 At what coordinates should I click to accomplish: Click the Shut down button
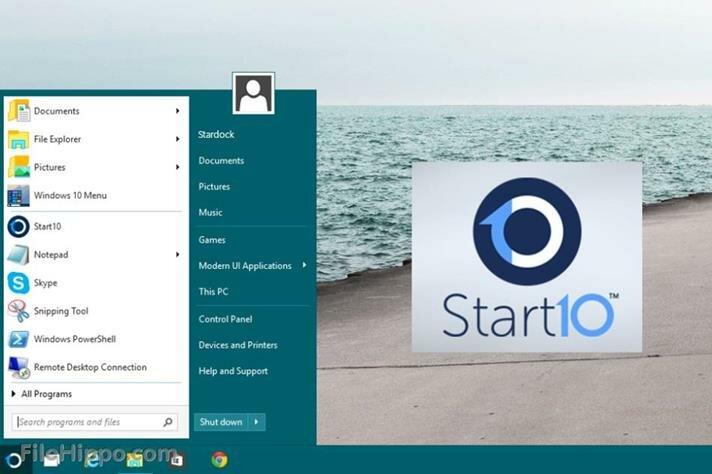221,422
